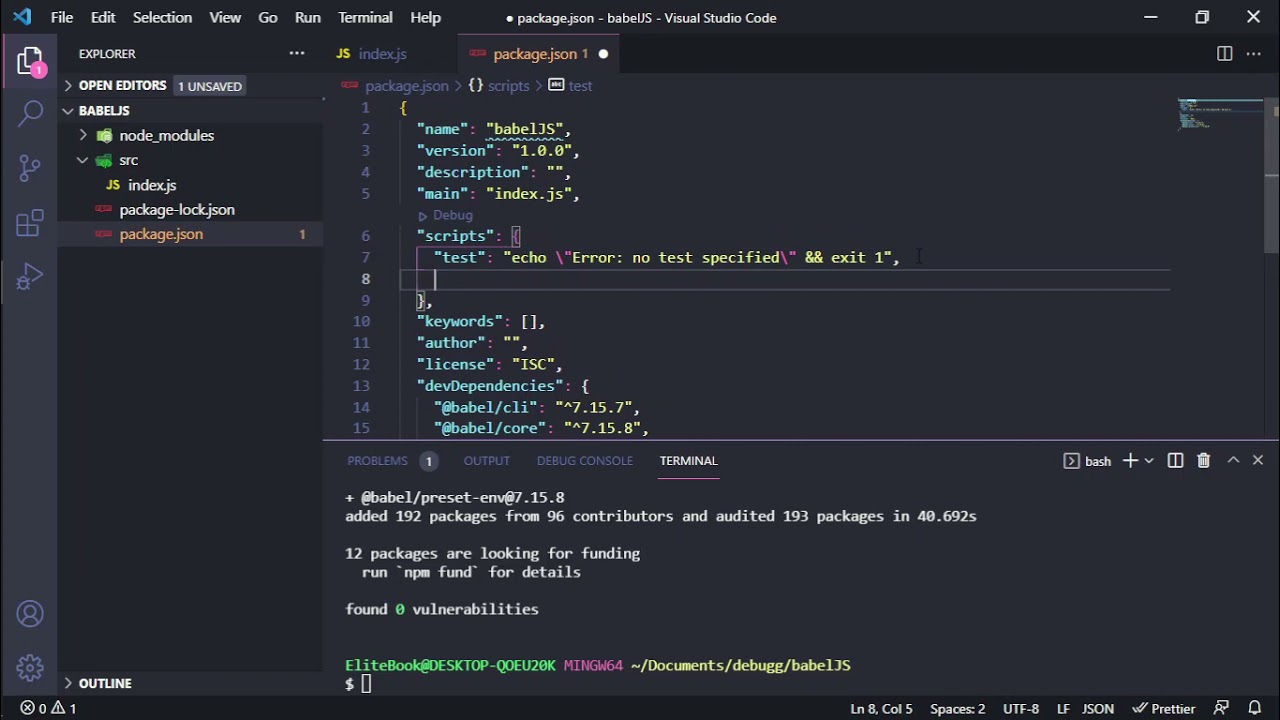Open Explorer more actions ellipsis
Image resolution: width=1280 pixels, height=720 pixels.
[x=297, y=53]
